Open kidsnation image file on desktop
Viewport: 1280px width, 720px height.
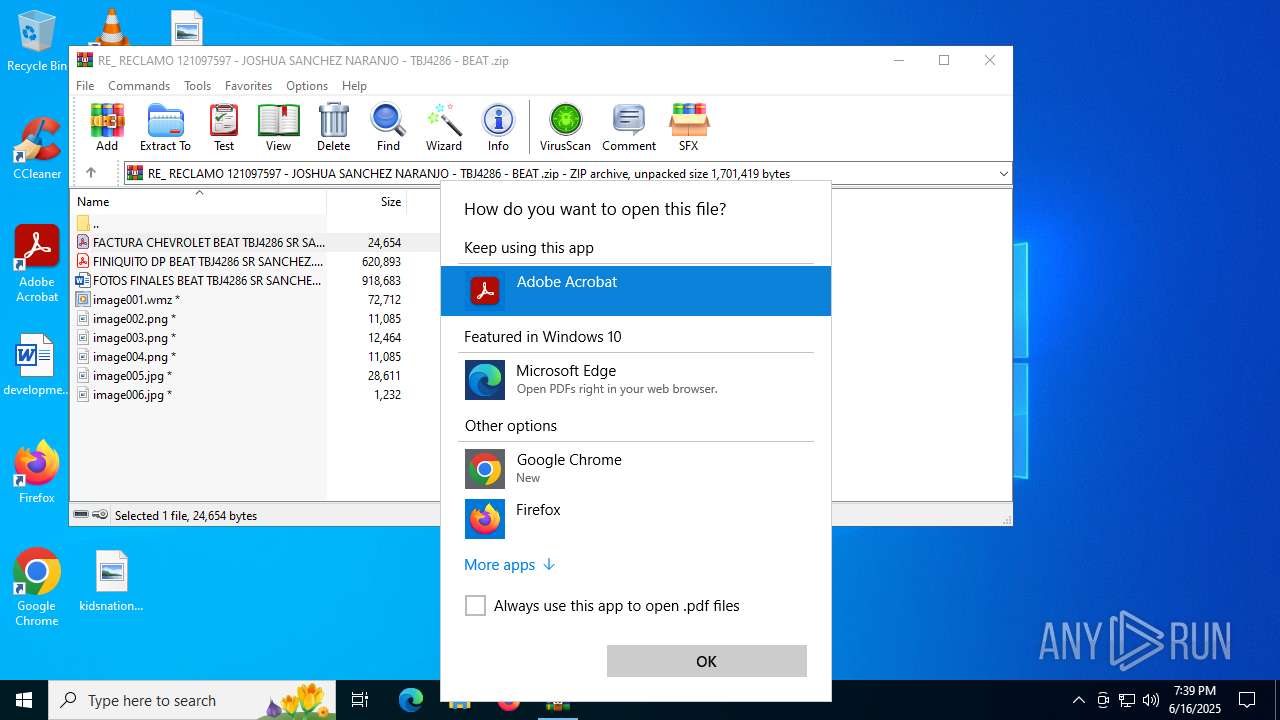[111, 580]
